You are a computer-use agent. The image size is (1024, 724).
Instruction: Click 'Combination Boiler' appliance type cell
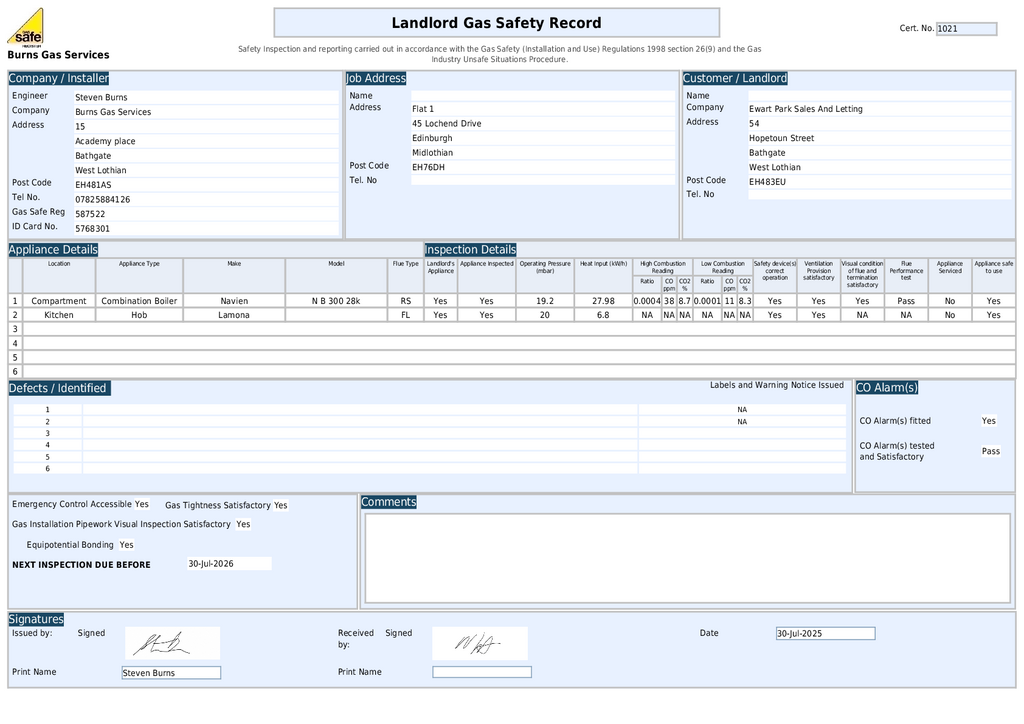(139, 301)
